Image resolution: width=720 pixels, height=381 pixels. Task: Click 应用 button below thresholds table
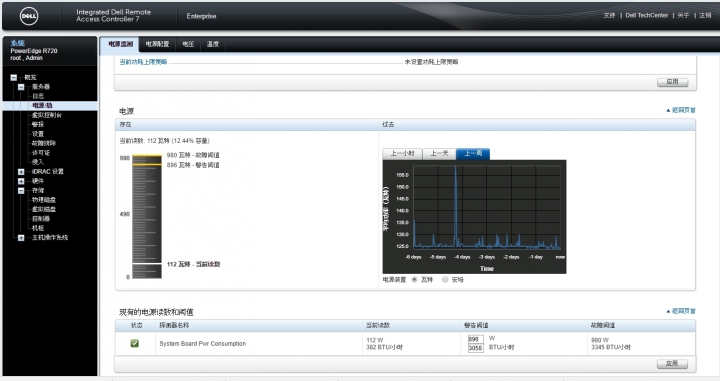672,364
